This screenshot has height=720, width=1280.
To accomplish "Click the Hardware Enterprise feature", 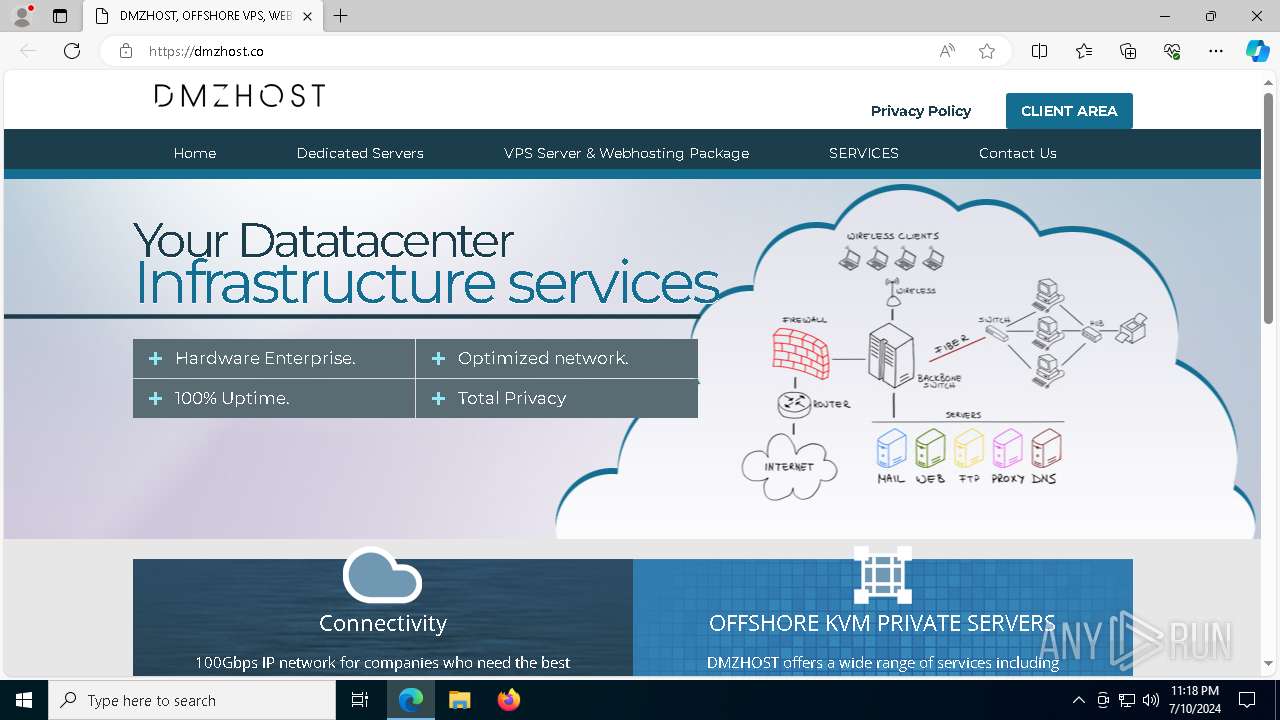I will (274, 358).
